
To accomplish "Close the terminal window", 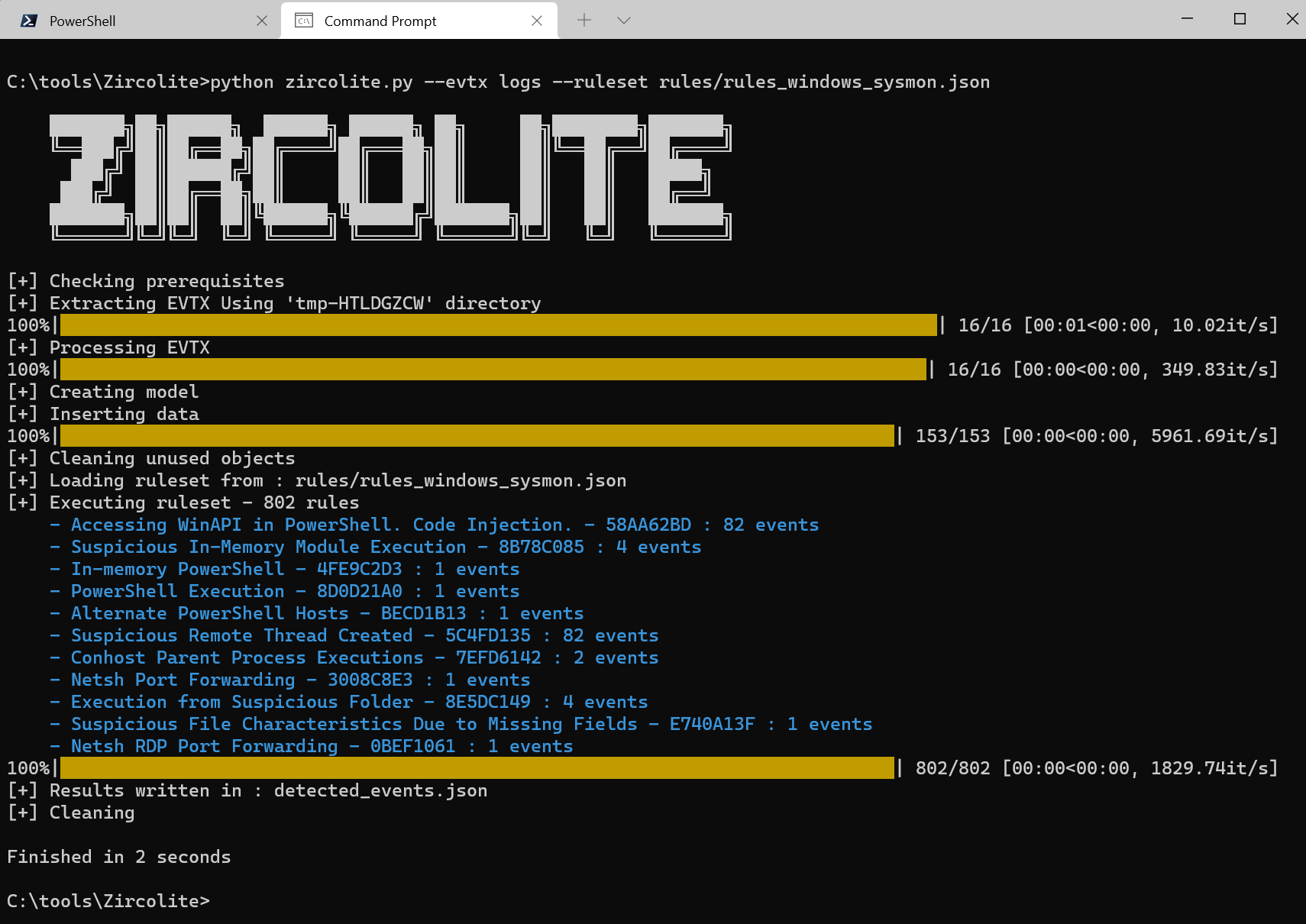I will 1291,19.
